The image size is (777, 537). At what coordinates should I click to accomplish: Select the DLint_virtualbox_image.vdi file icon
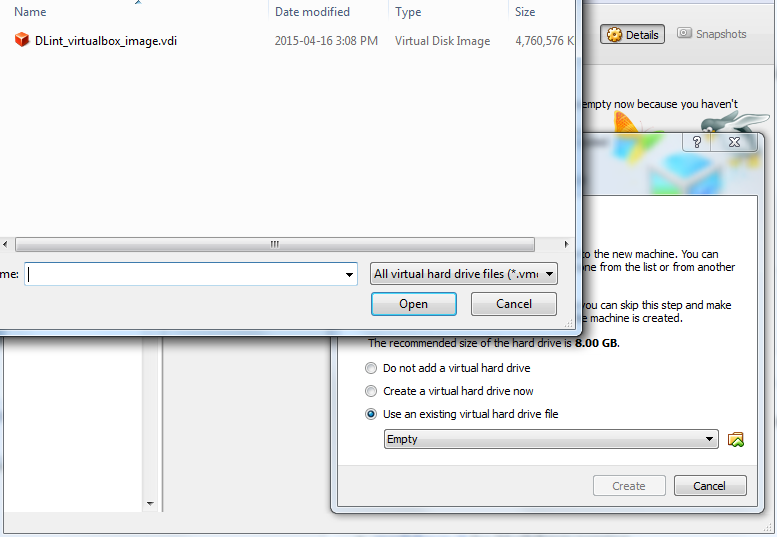point(22,40)
